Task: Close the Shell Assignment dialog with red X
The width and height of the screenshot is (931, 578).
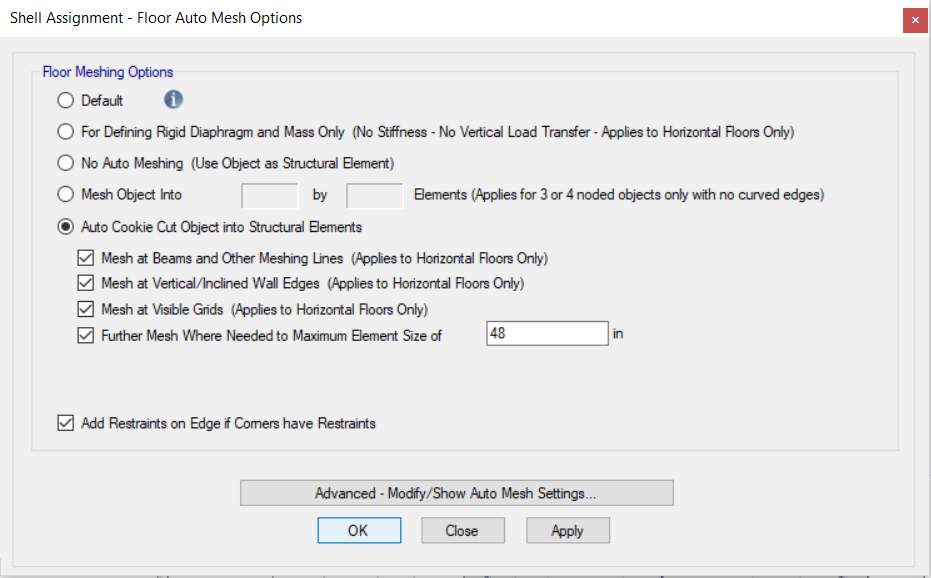Action: click(915, 20)
